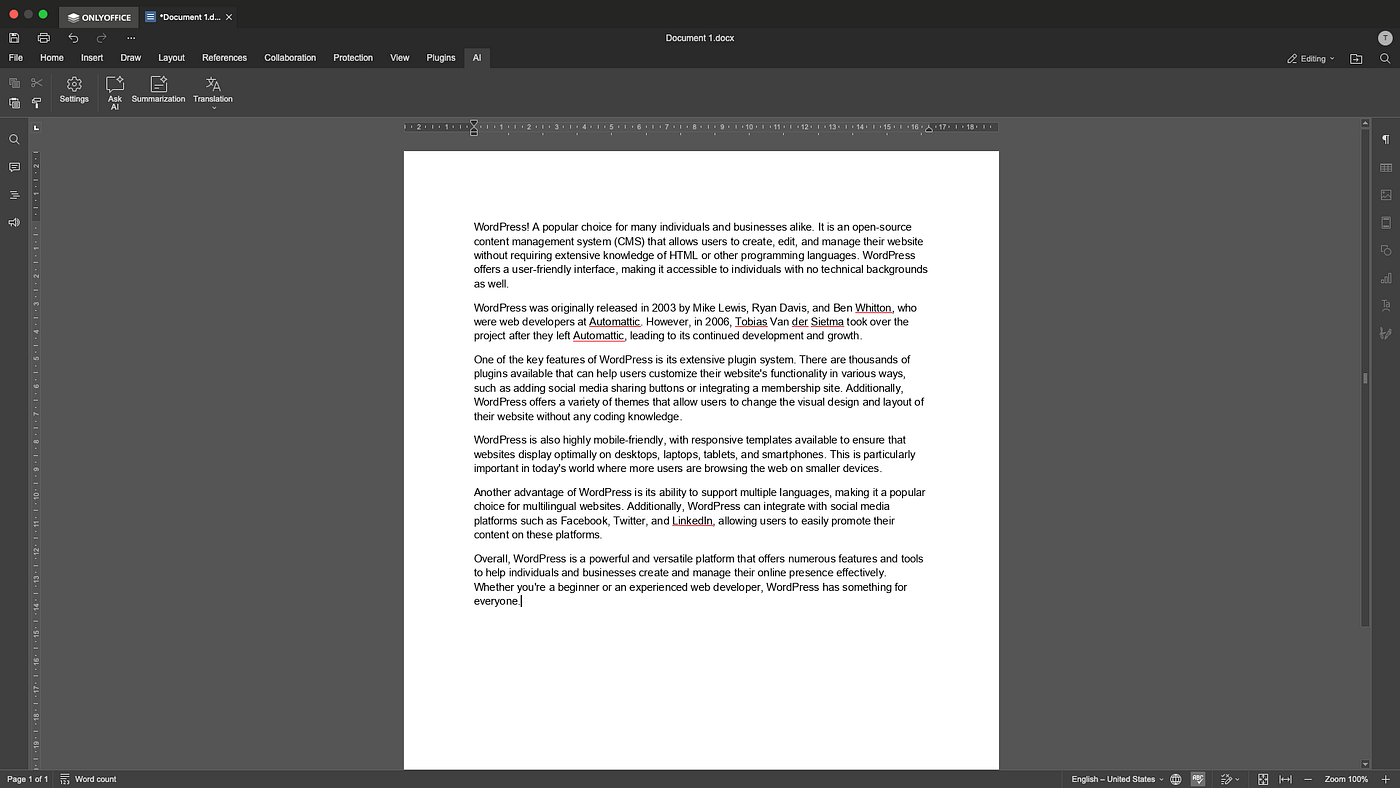The height and width of the screenshot is (788, 1400).
Task: Close the Document 1.docx tab
Action: coord(229,17)
